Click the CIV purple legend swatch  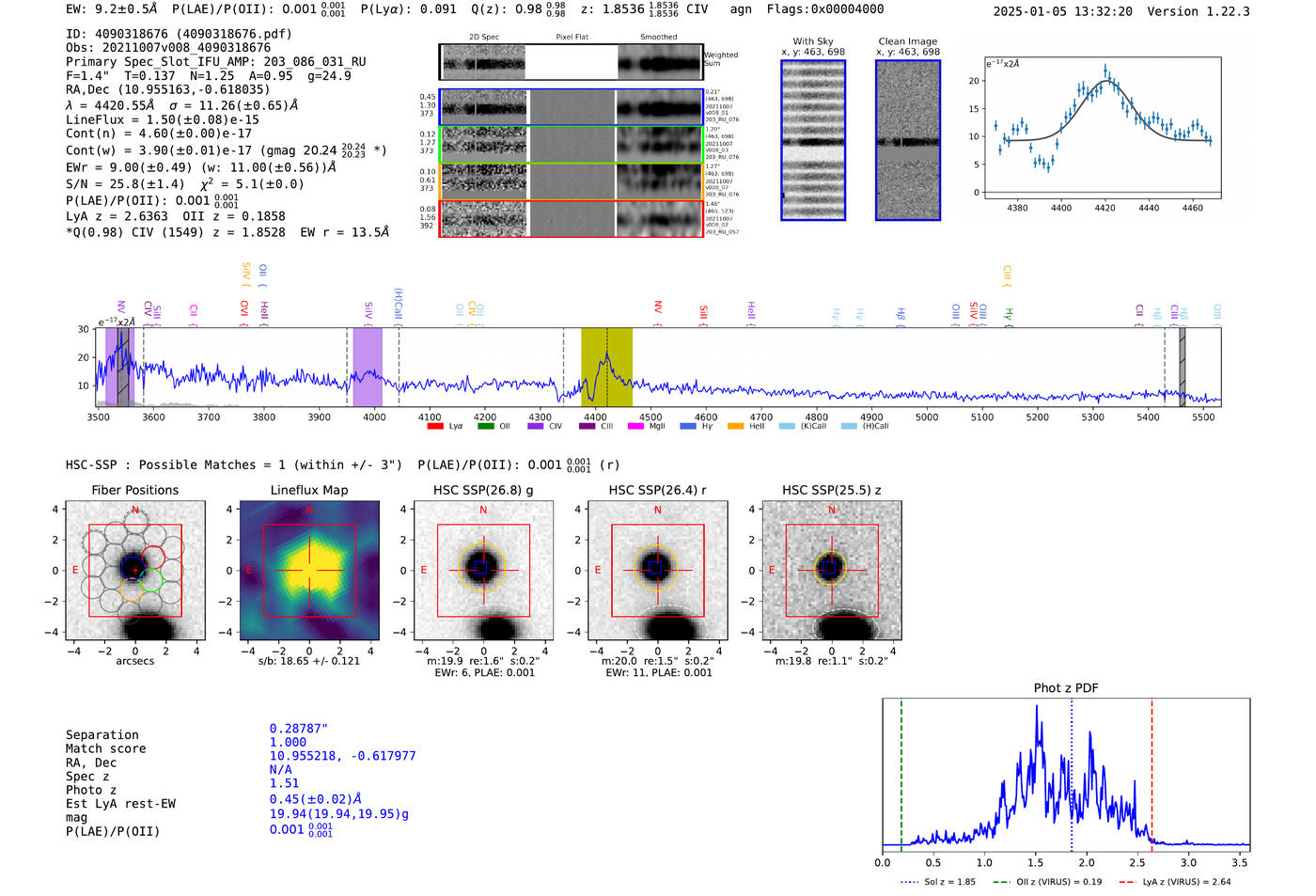(x=536, y=427)
